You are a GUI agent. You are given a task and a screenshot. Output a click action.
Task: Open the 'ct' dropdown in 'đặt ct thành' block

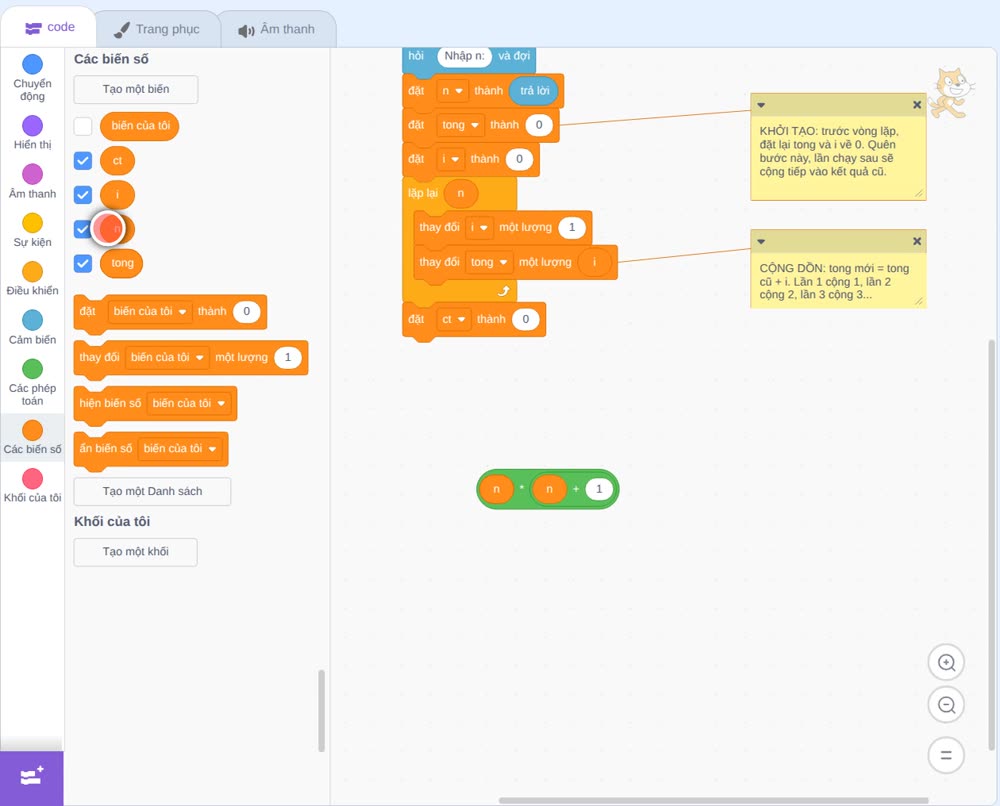coord(453,319)
